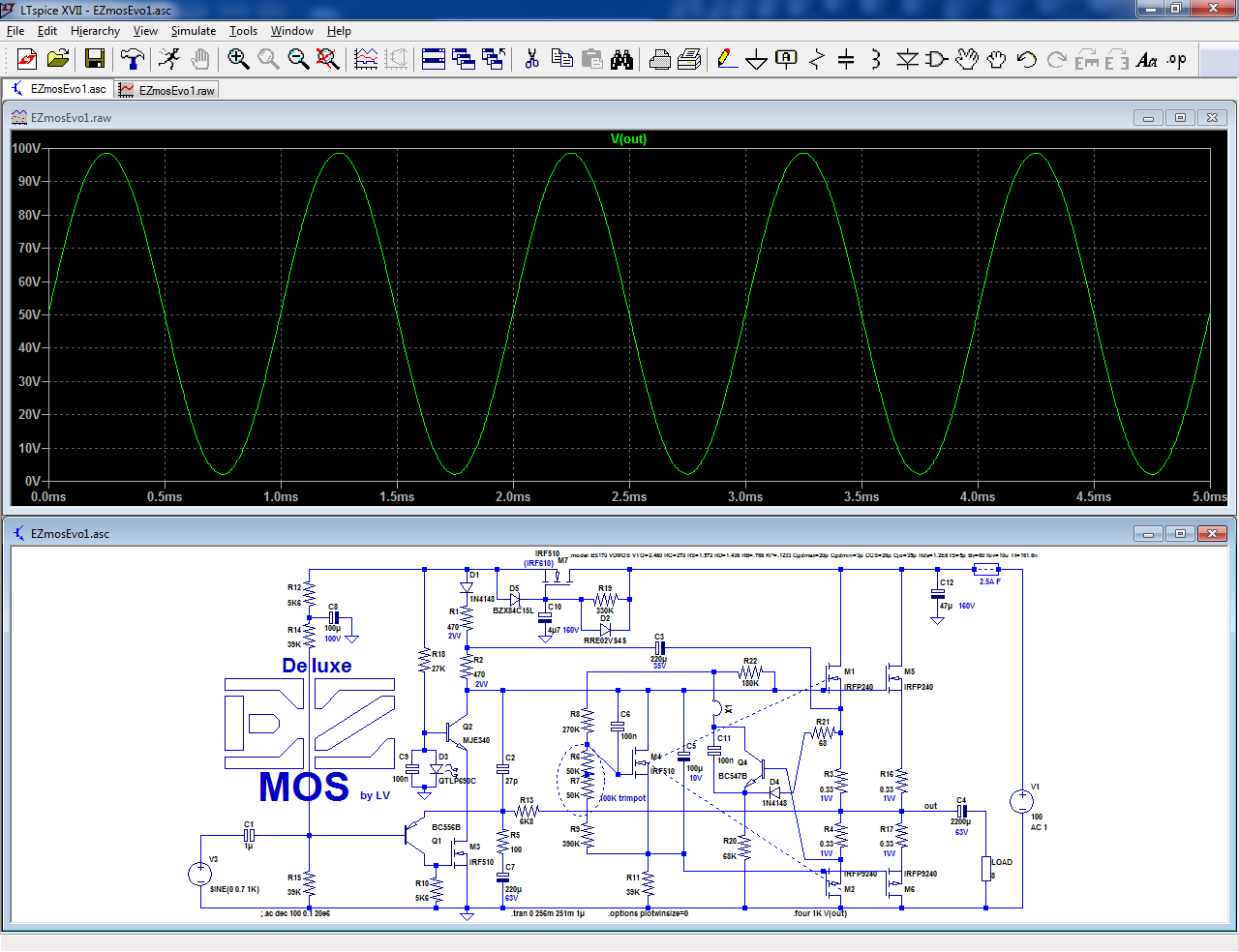This screenshot has height=952, width=1239.
Task: Click the Open file folder icon
Action: (58, 60)
